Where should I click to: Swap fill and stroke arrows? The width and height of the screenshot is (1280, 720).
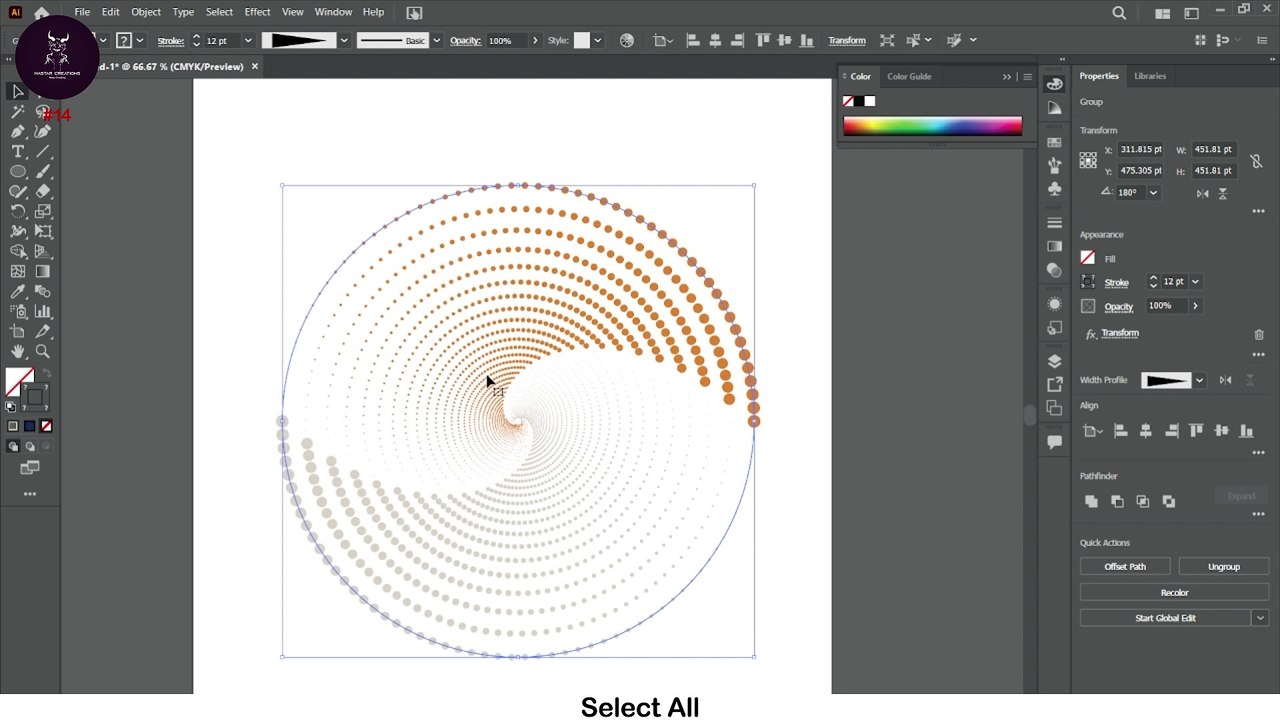45,374
